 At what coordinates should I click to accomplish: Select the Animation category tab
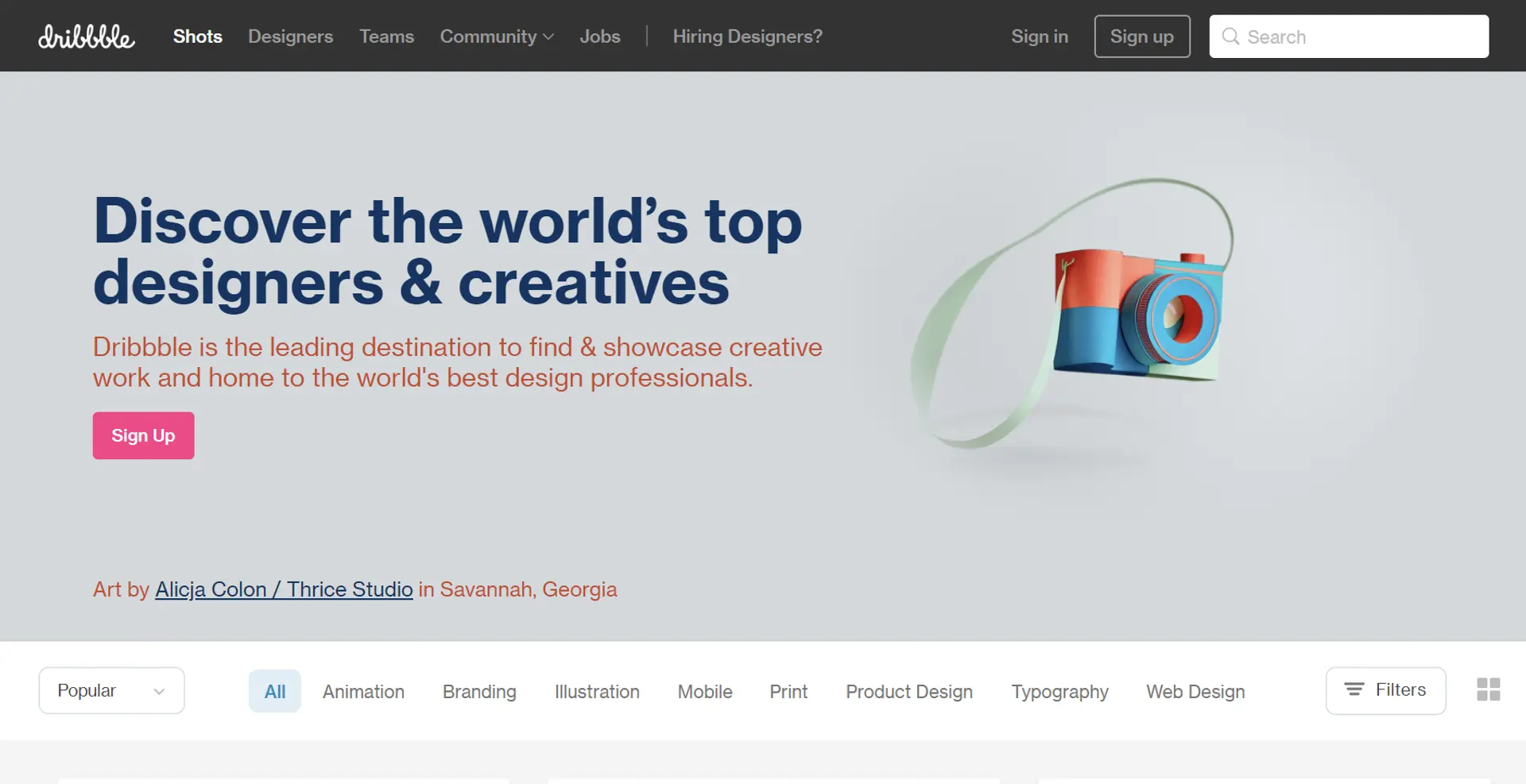point(363,691)
